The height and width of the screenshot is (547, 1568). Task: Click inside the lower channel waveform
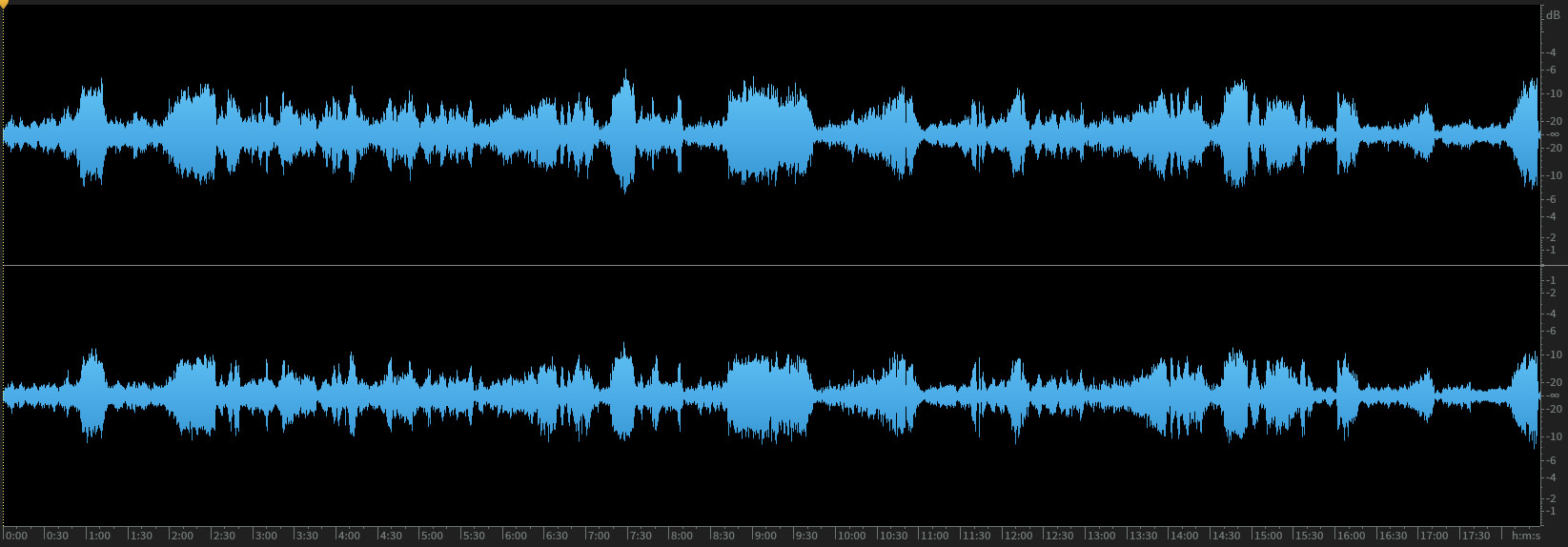point(770,395)
